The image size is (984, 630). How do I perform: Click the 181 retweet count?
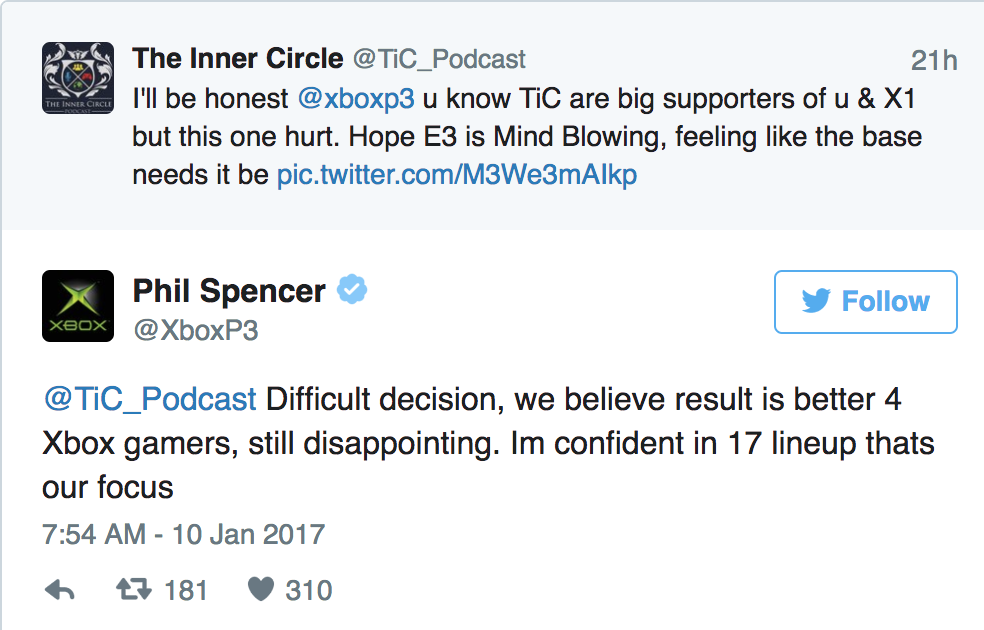coord(185,591)
